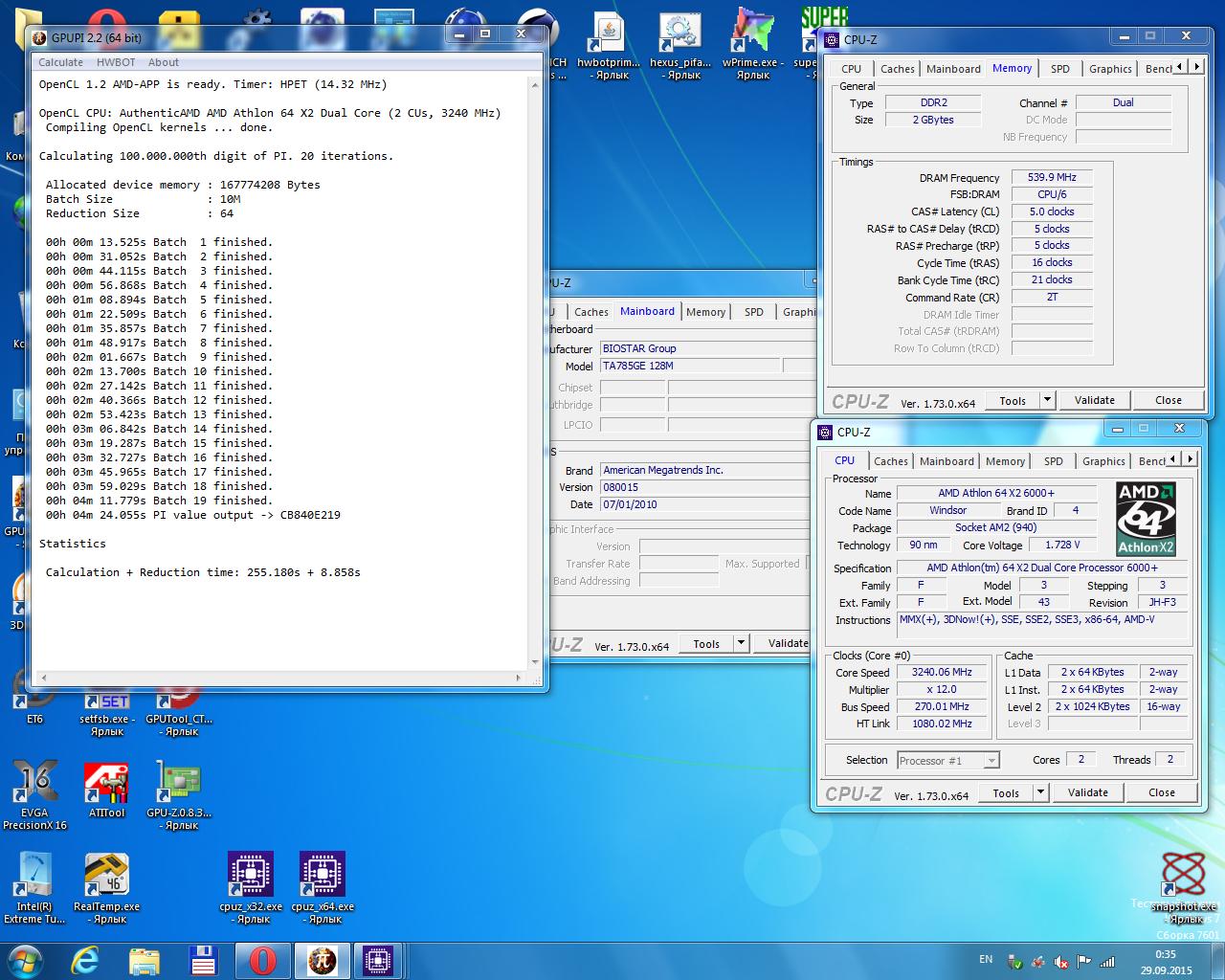
Task: Open Memory tab in processor CPU-Z window
Action: pyautogui.click(x=1005, y=461)
